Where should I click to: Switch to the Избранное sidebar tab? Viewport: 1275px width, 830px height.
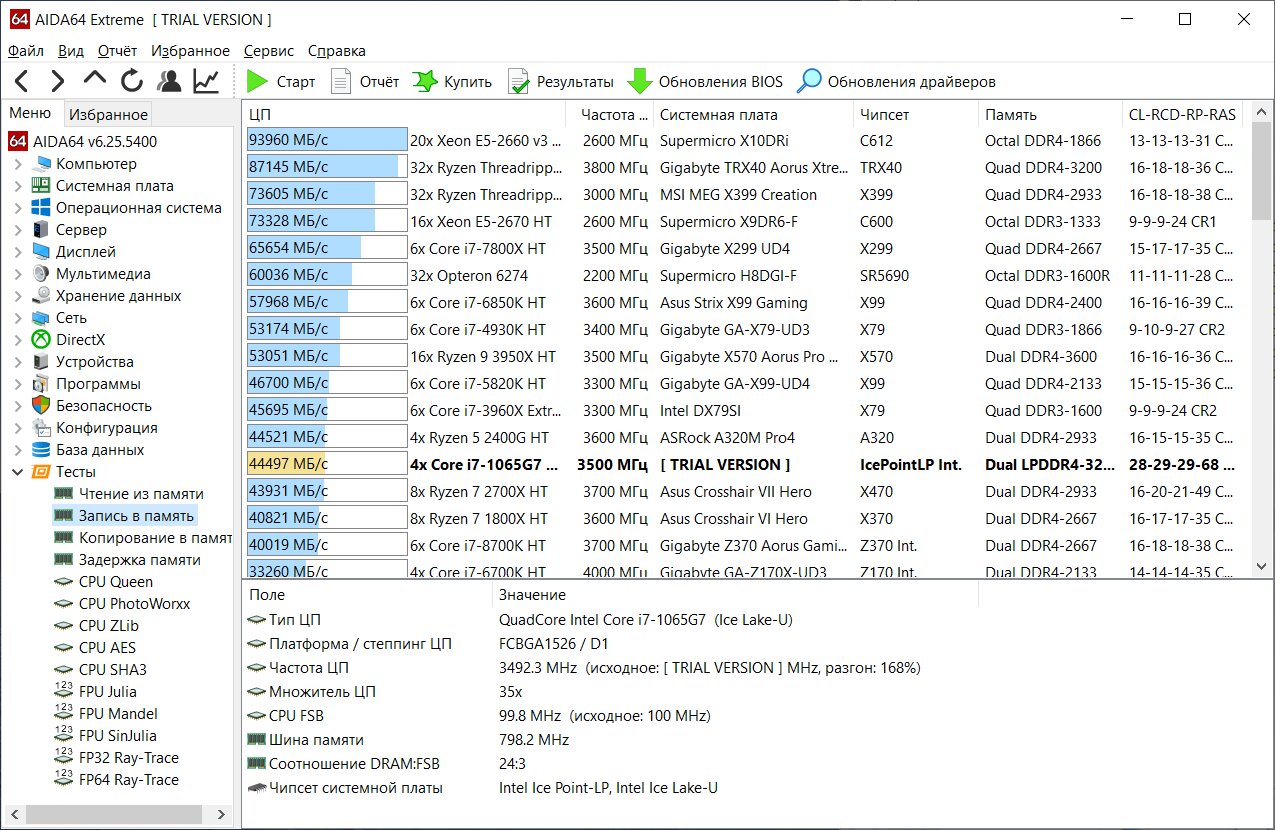(109, 115)
